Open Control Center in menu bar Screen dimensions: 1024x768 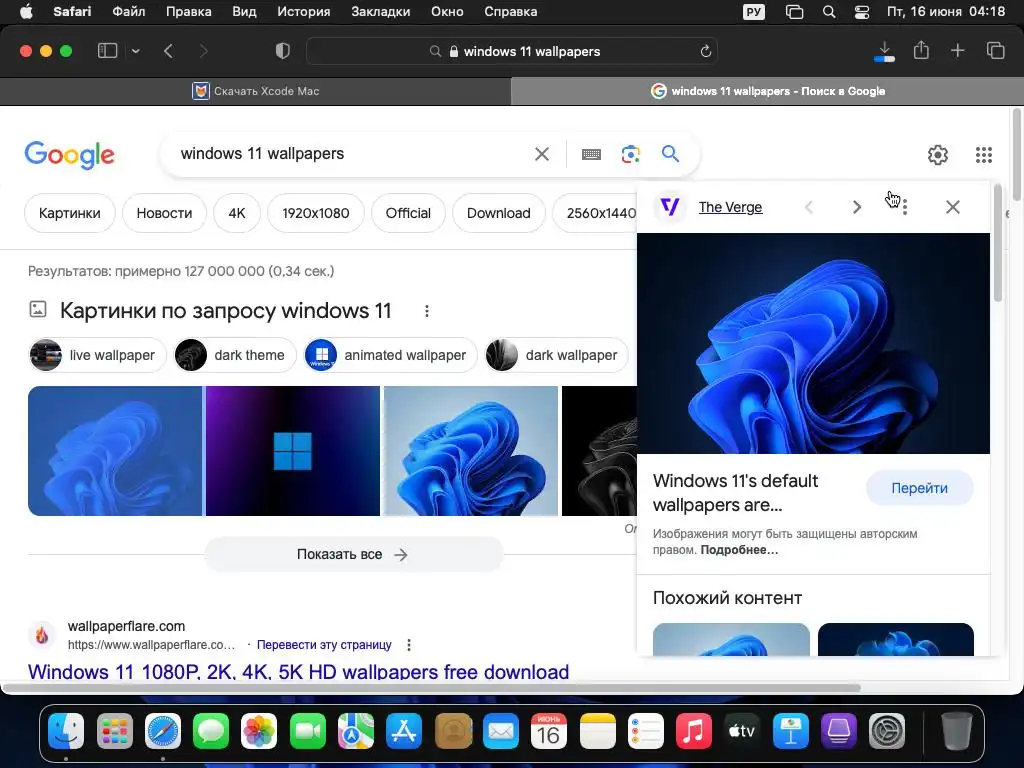pos(861,12)
